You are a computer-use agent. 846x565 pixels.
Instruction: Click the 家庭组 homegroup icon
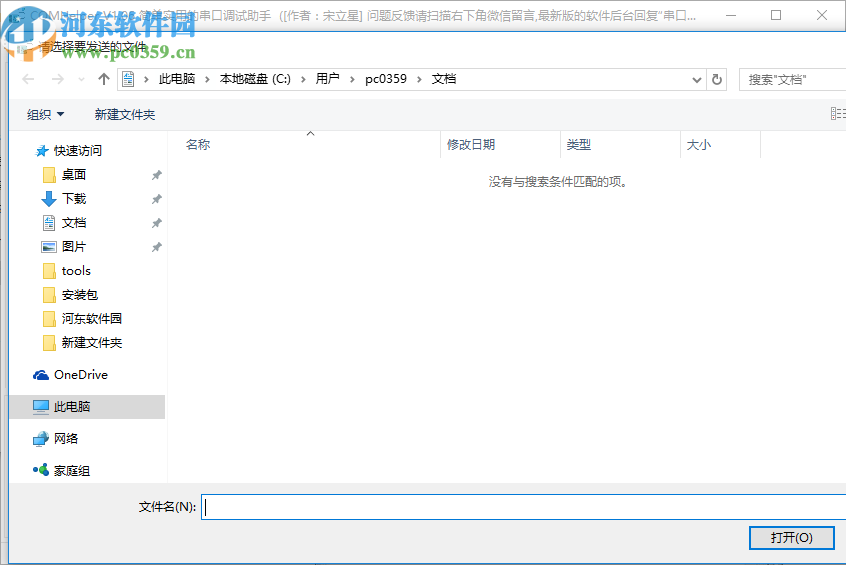(41, 470)
